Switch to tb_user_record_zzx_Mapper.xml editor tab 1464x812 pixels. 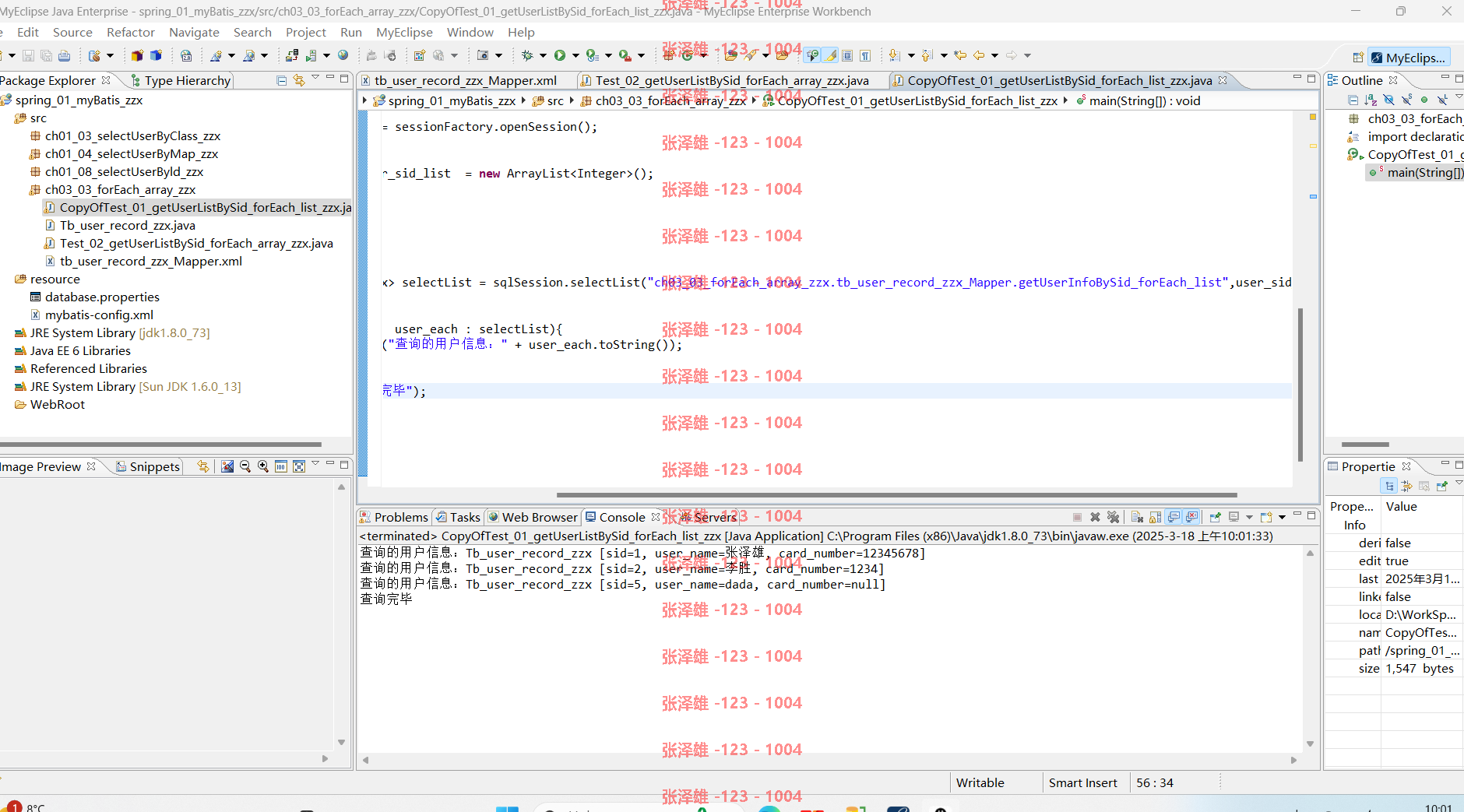click(x=465, y=80)
